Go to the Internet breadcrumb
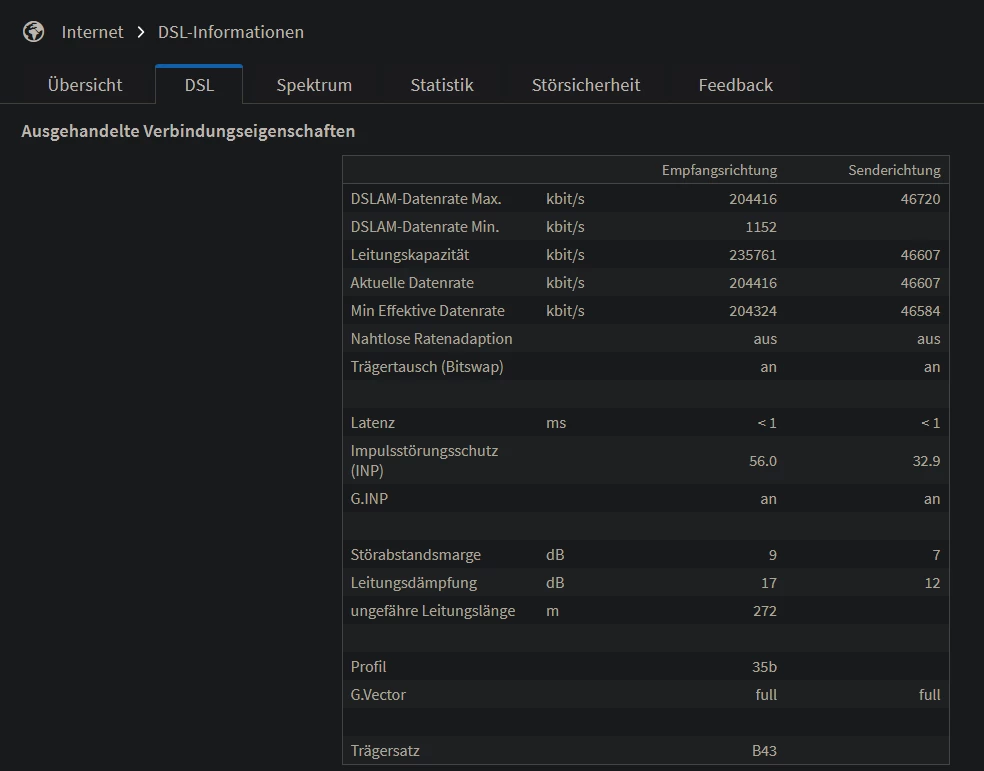This screenshot has width=984, height=771. [92, 32]
